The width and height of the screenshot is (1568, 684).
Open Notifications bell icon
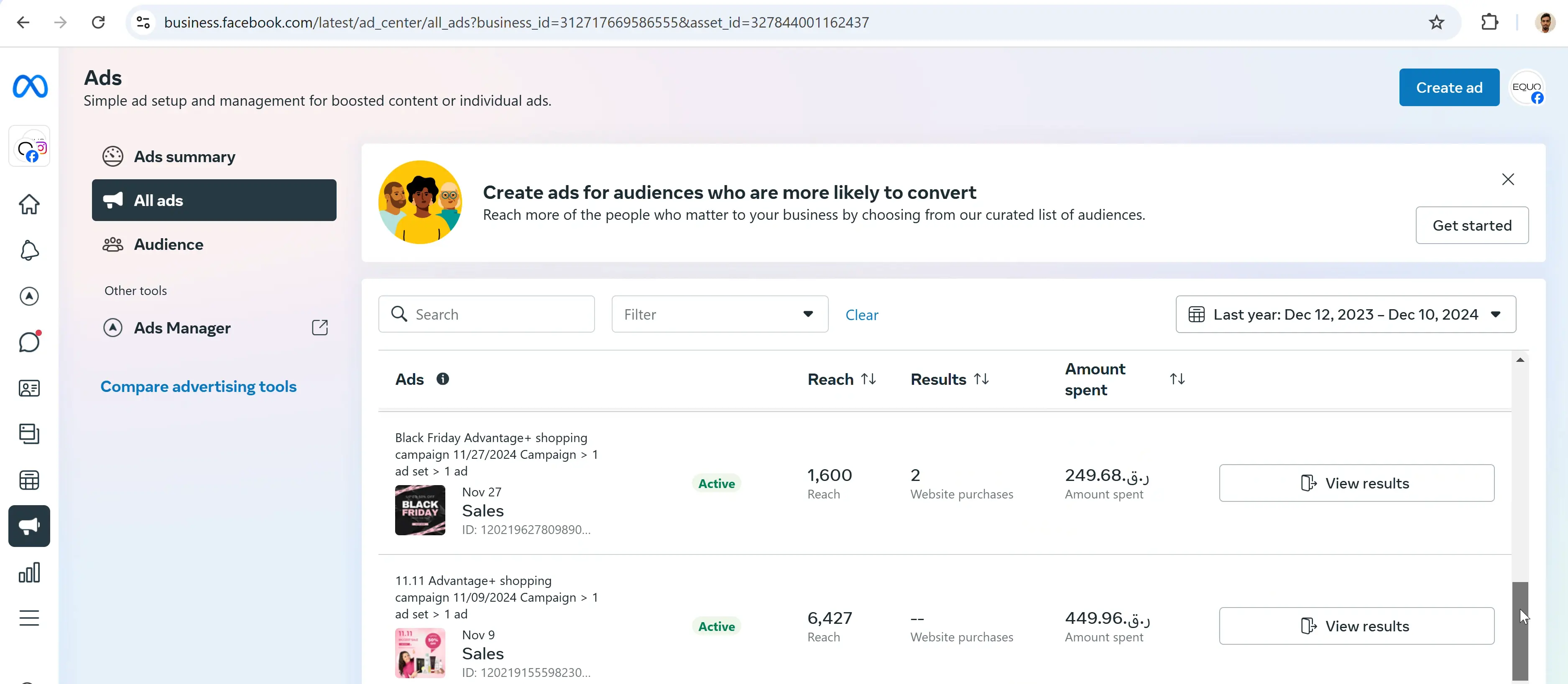29,251
